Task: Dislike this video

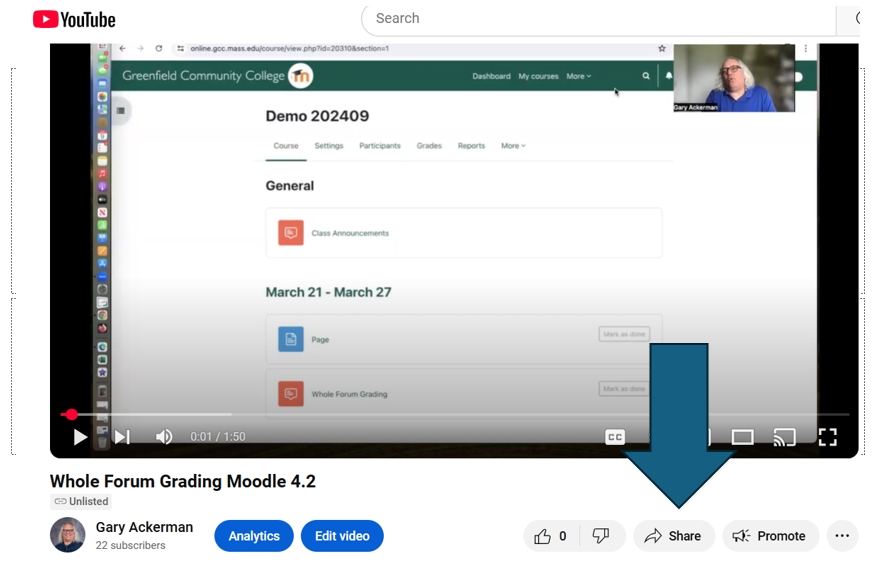Action: point(601,536)
